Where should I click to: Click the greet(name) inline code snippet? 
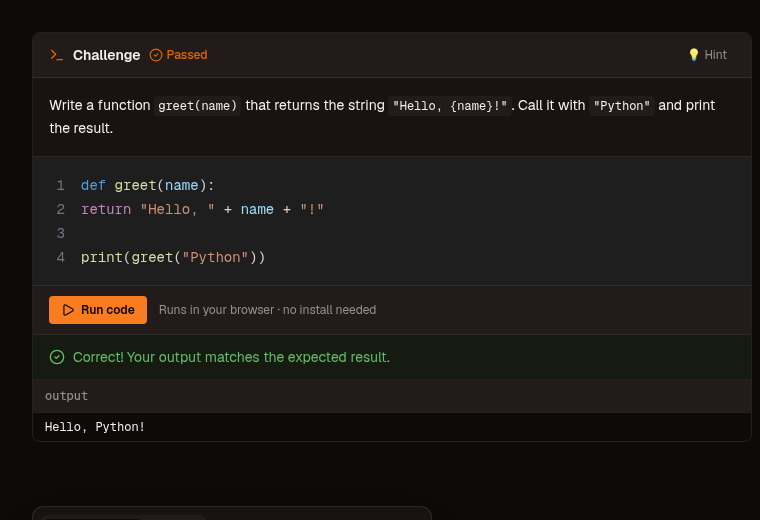point(197,106)
